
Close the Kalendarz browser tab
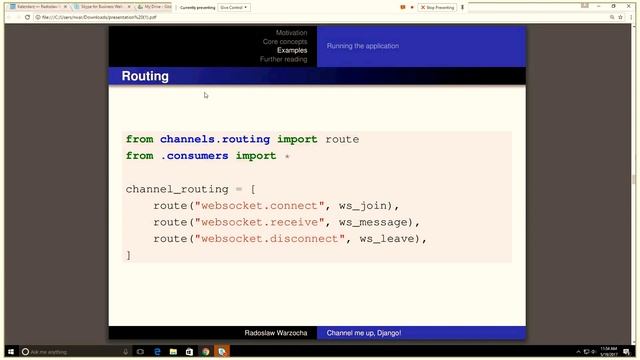pos(65,7)
